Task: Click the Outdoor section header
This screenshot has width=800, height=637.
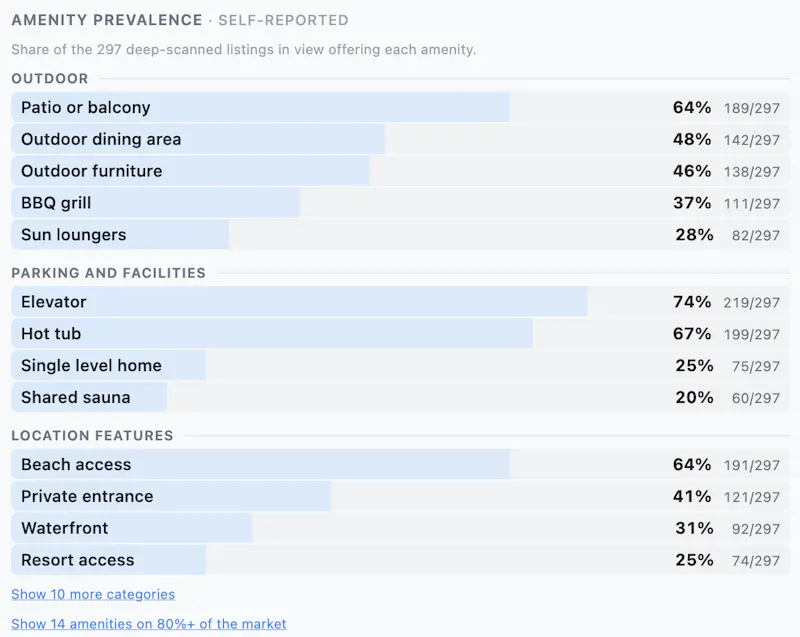Action: pos(50,79)
